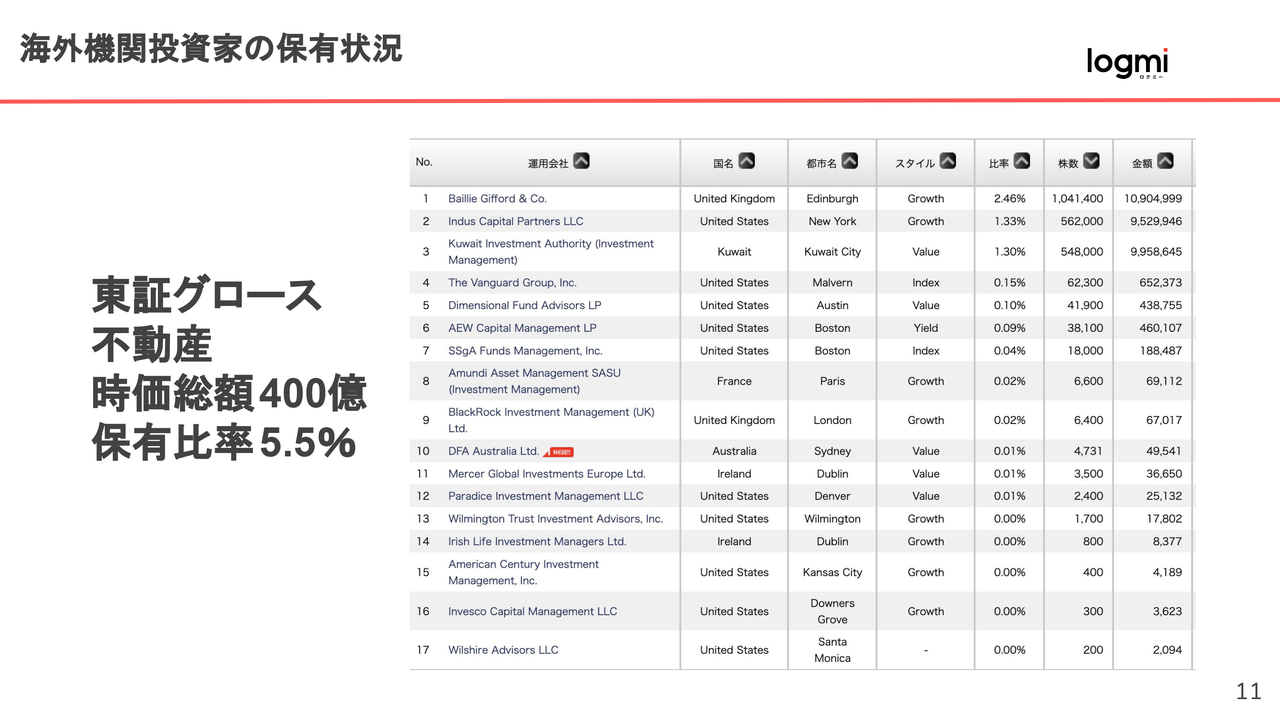Open SSgA Funds Management, Inc. link

(525, 351)
